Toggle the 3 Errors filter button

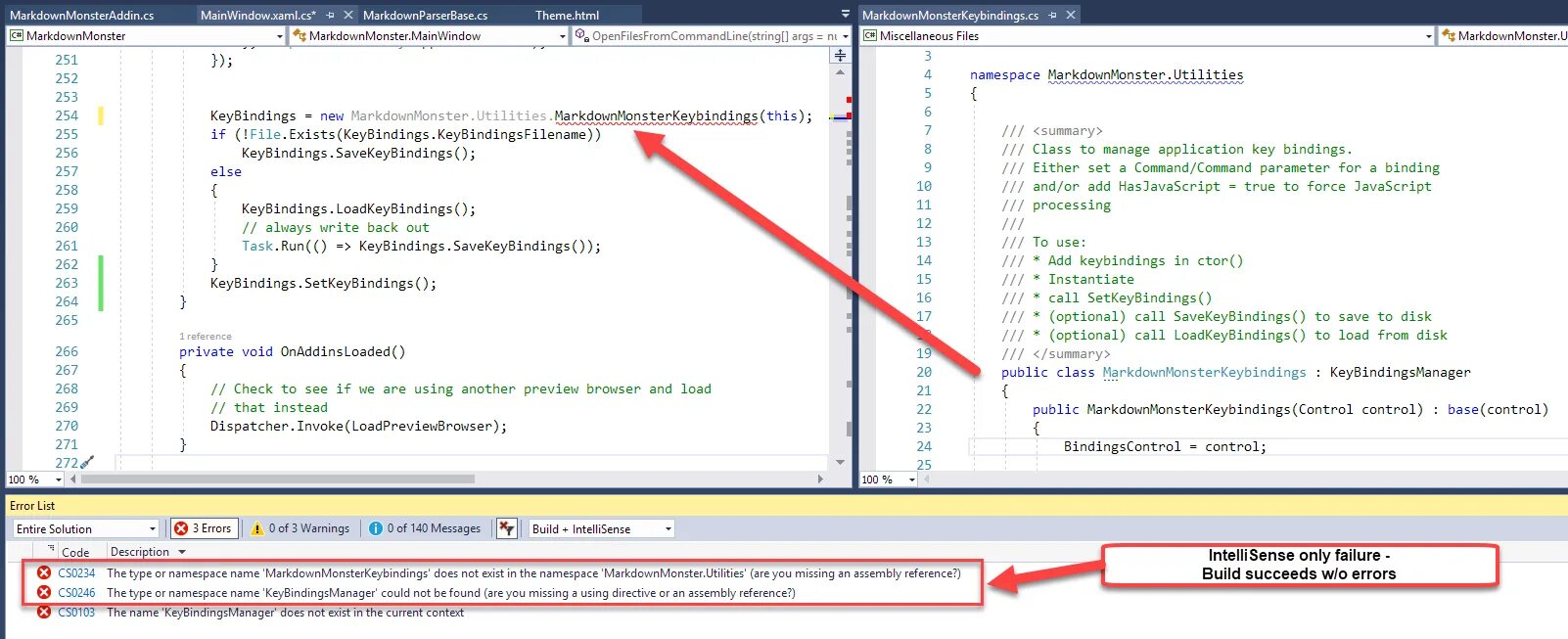(x=204, y=528)
